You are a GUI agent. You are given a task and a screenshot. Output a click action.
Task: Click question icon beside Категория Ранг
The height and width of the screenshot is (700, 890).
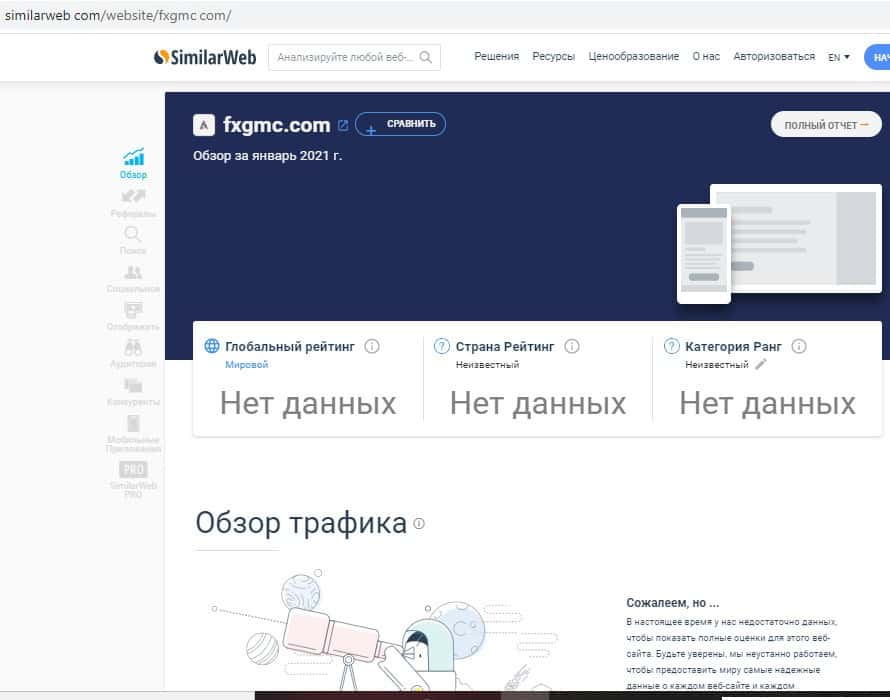[x=671, y=346]
